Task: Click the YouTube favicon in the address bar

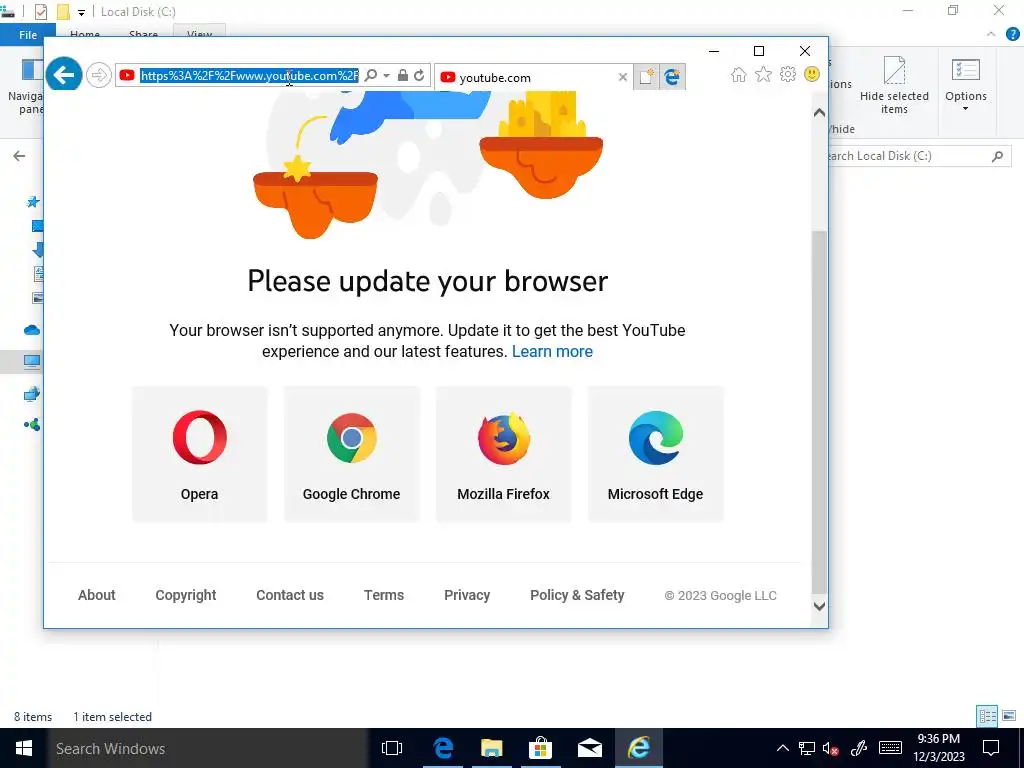Action: point(127,76)
